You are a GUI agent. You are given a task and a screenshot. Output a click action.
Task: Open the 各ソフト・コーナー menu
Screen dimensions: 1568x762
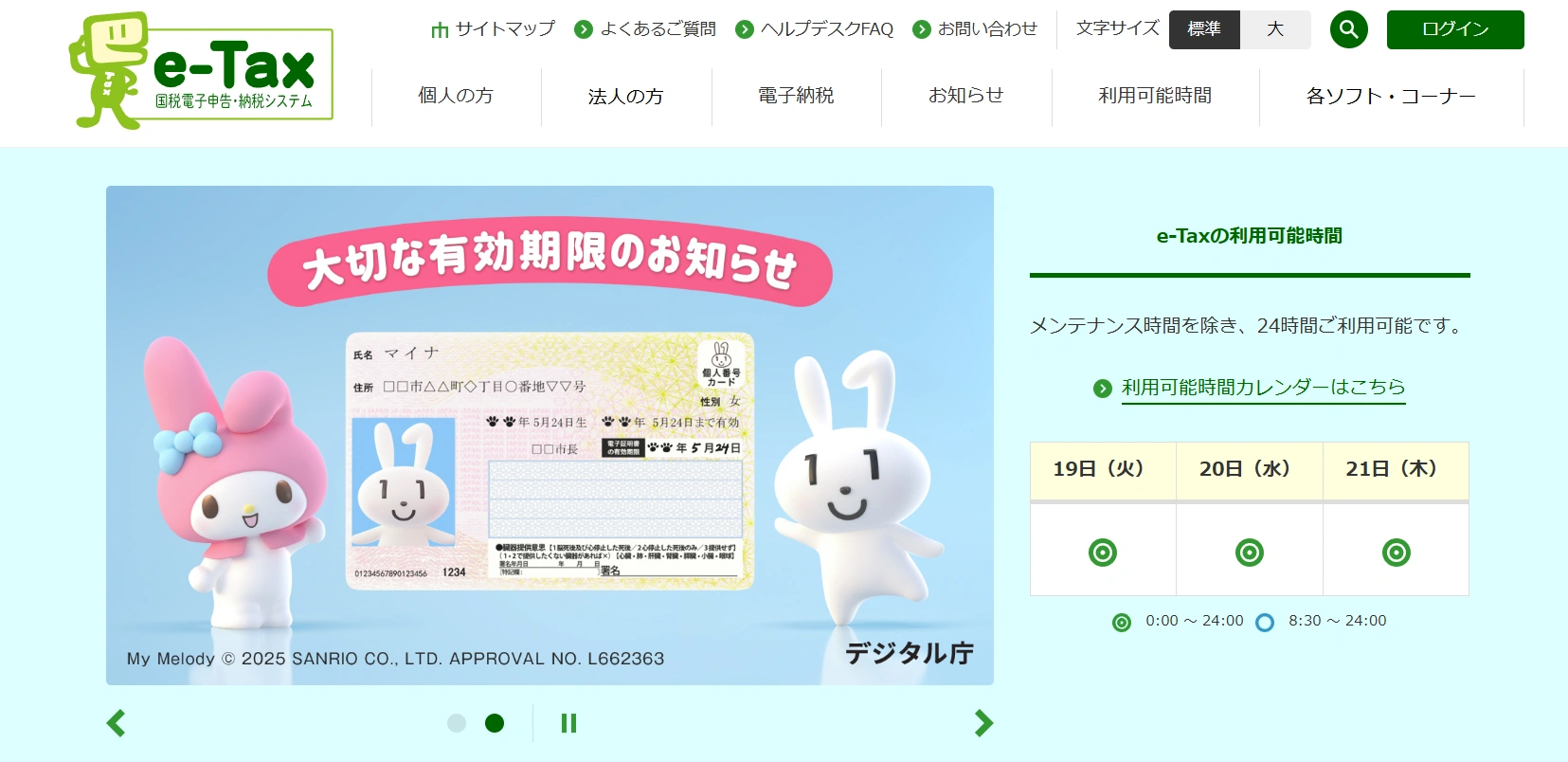[1391, 96]
